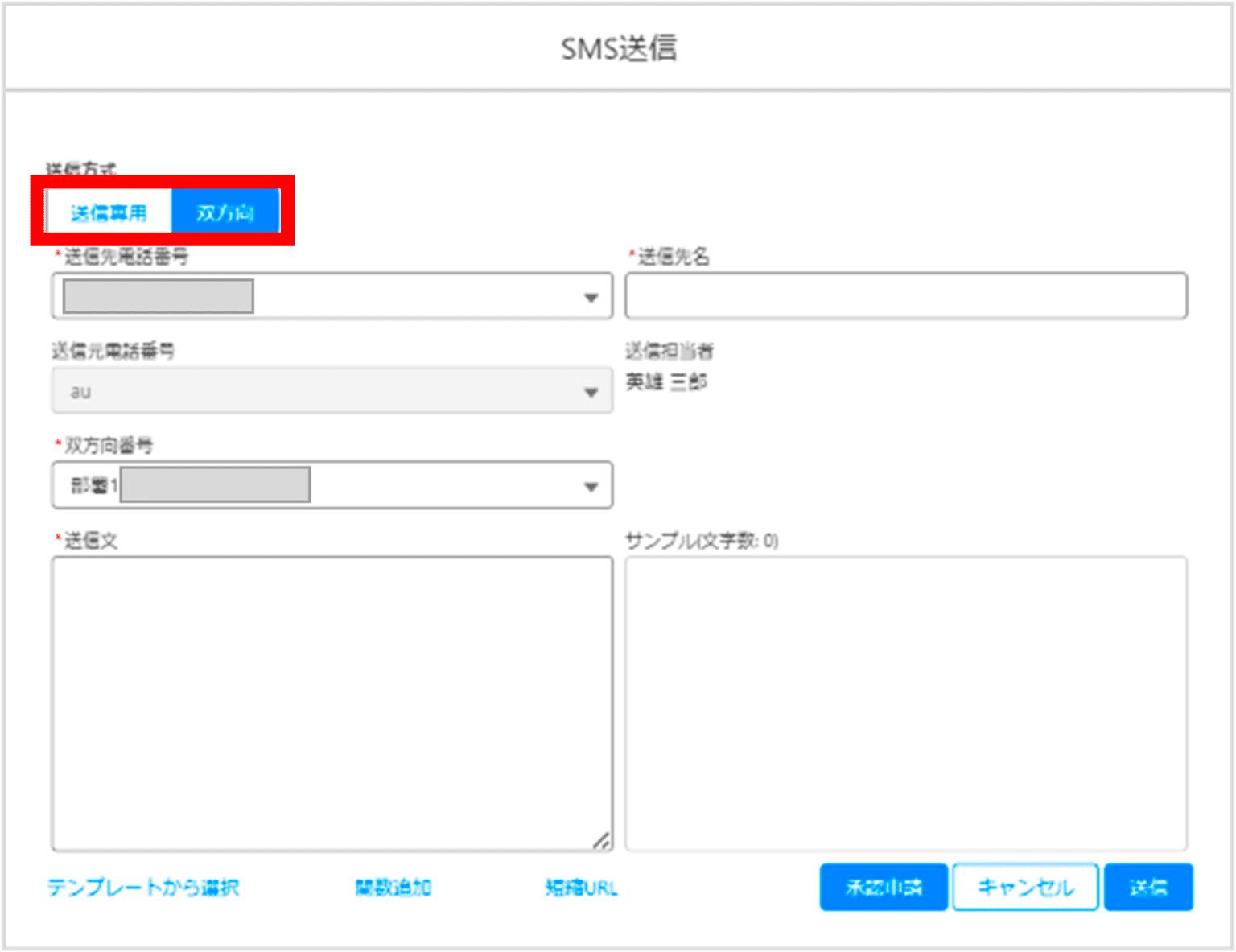
Task: Open the 双方向番号 dropdown
Action: 593,485
